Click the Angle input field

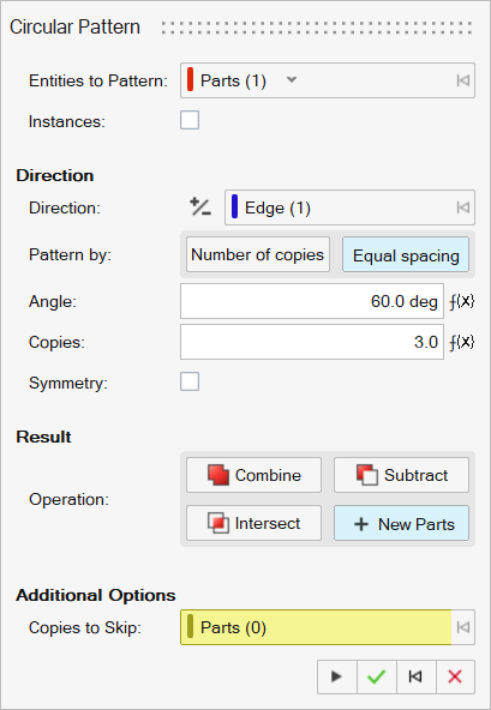(312, 301)
